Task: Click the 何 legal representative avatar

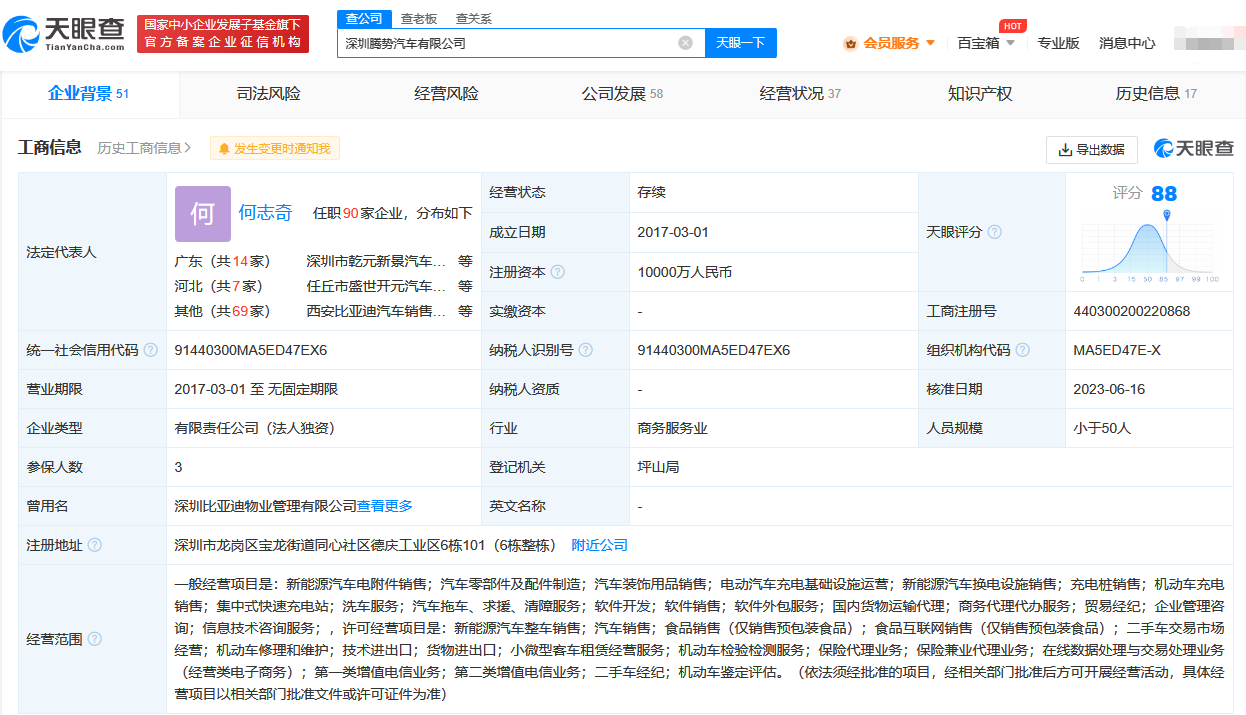Action: click(203, 213)
